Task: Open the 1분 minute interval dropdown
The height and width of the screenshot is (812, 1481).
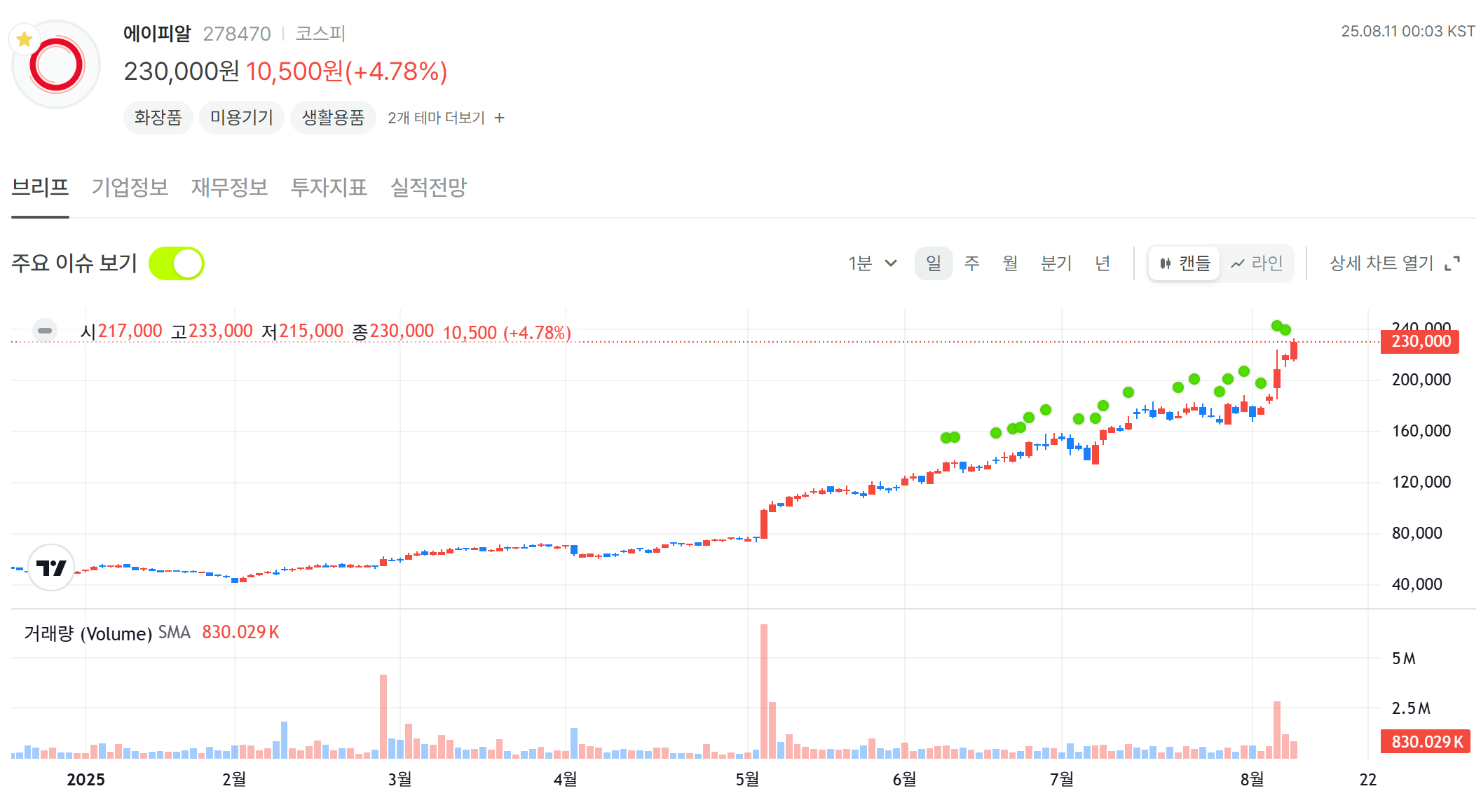Action: pyautogui.click(x=872, y=263)
